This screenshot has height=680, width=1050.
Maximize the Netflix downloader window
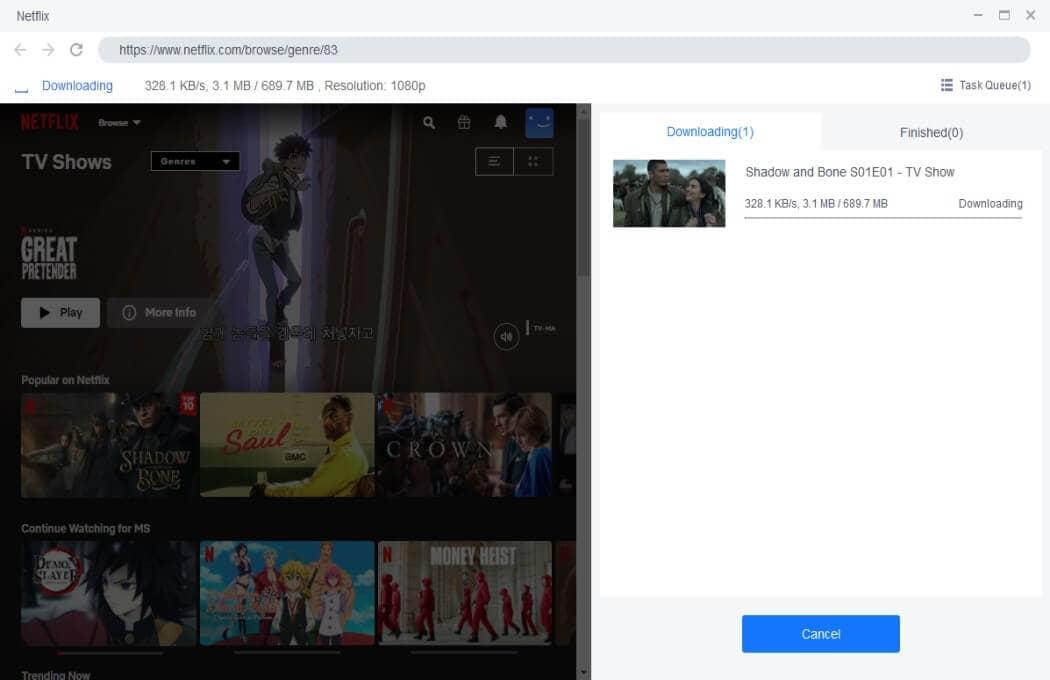[x=1004, y=15]
